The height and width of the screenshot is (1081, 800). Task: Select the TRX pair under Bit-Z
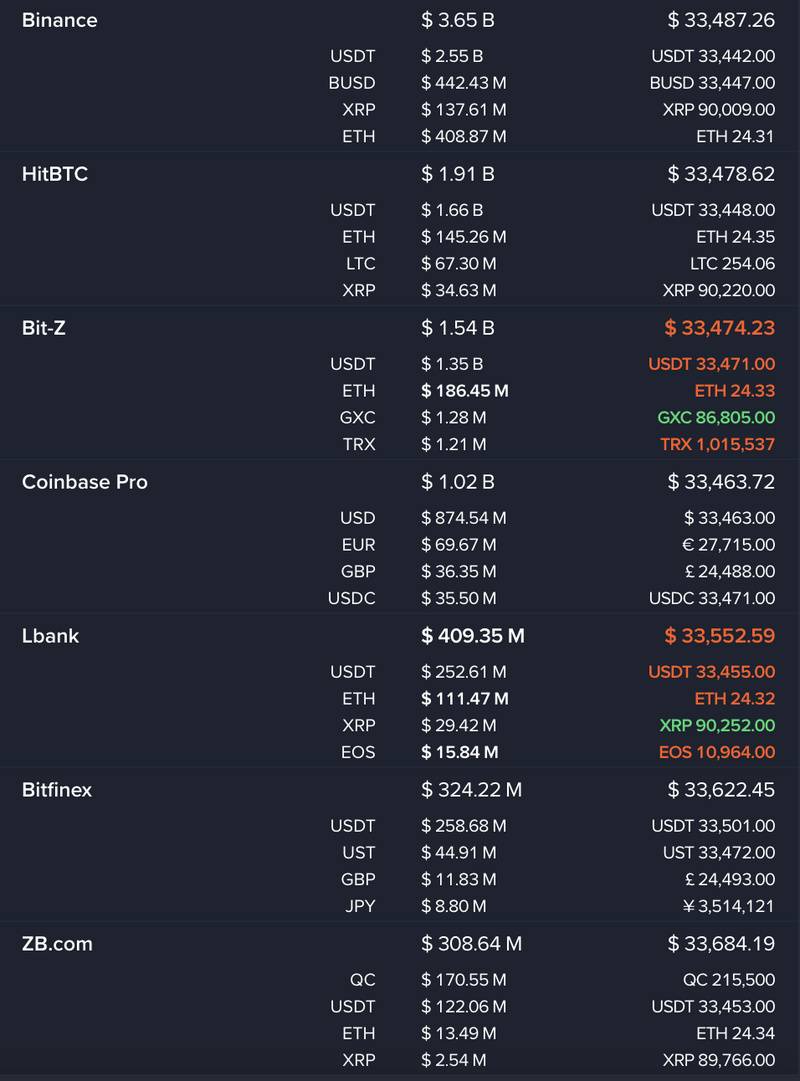[360, 444]
